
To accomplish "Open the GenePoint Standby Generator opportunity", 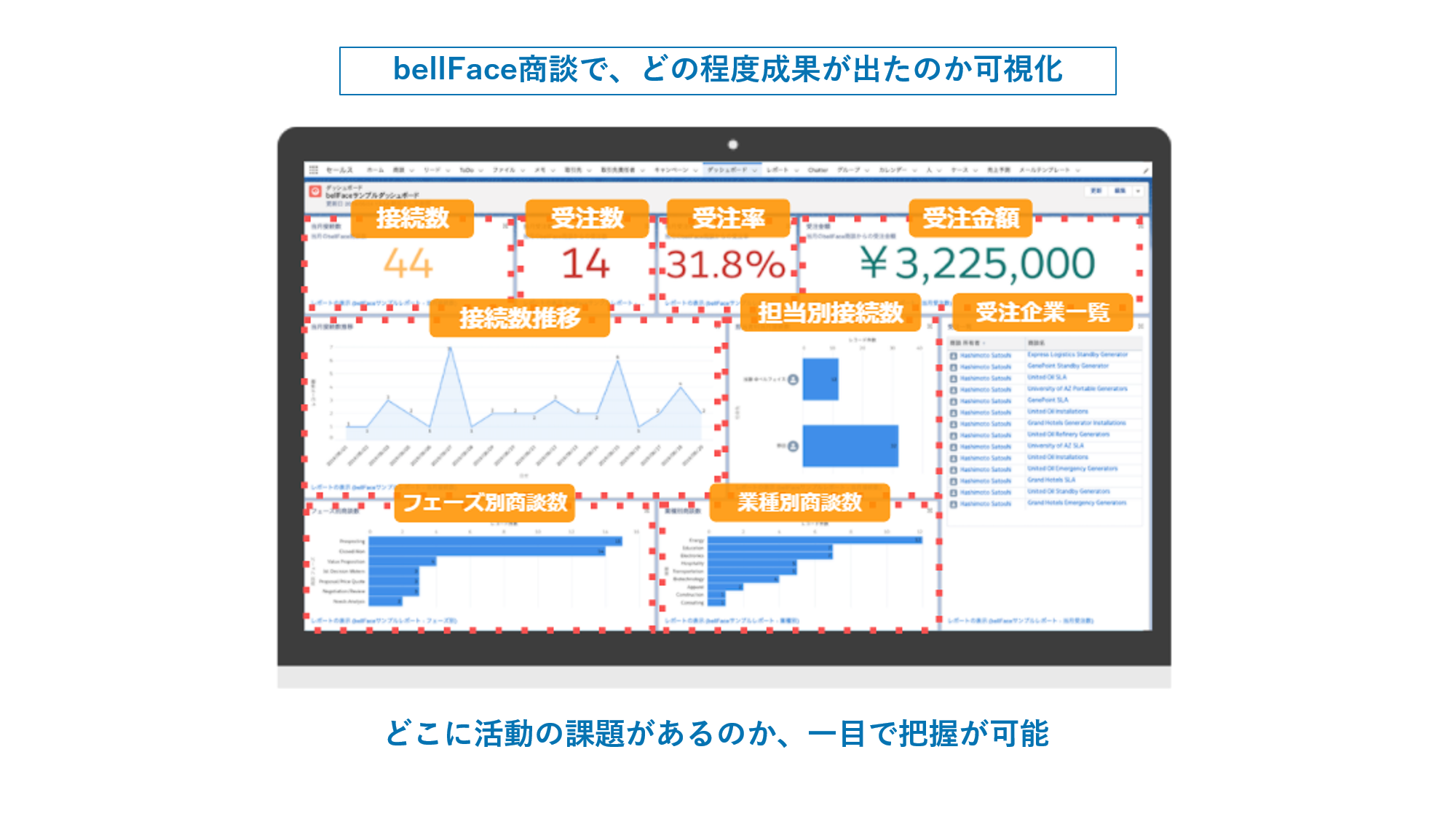I will [x=1068, y=366].
